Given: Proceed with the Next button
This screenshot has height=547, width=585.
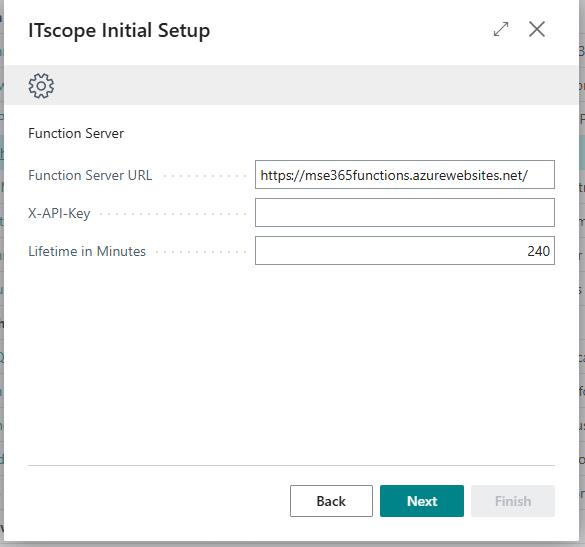Looking at the screenshot, I should 422,501.
